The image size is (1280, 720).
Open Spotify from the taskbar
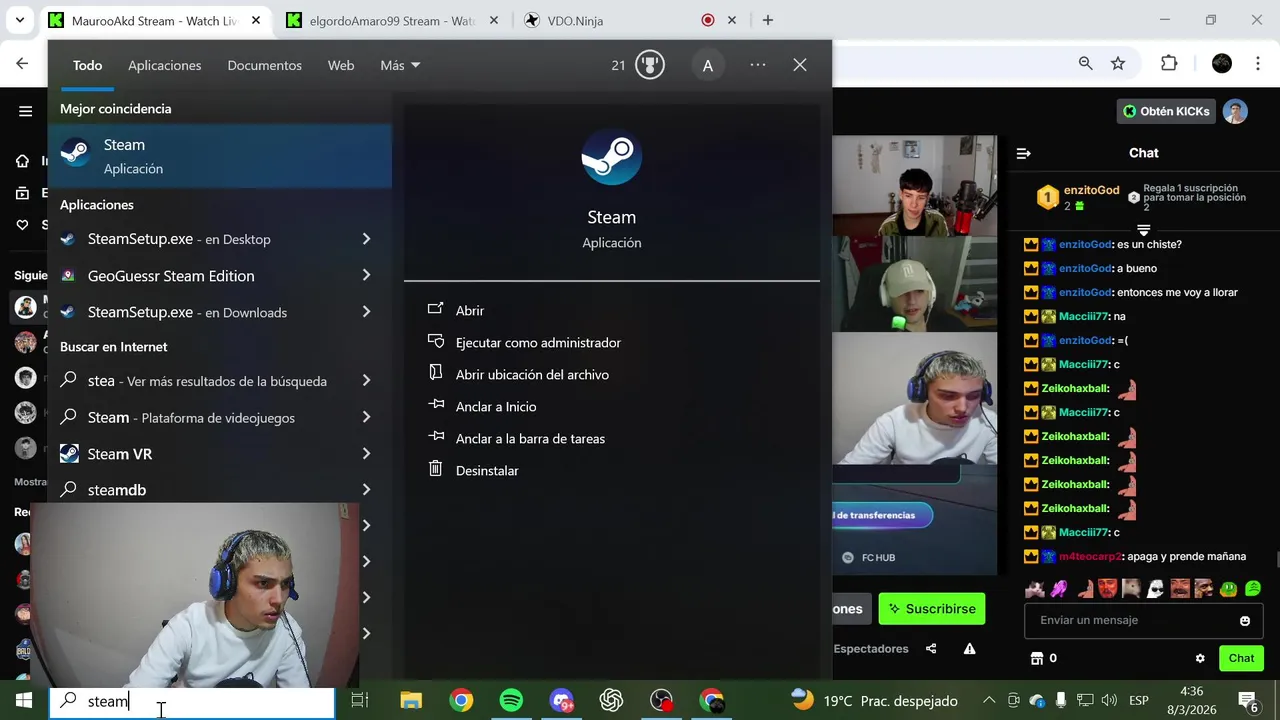[511, 700]
